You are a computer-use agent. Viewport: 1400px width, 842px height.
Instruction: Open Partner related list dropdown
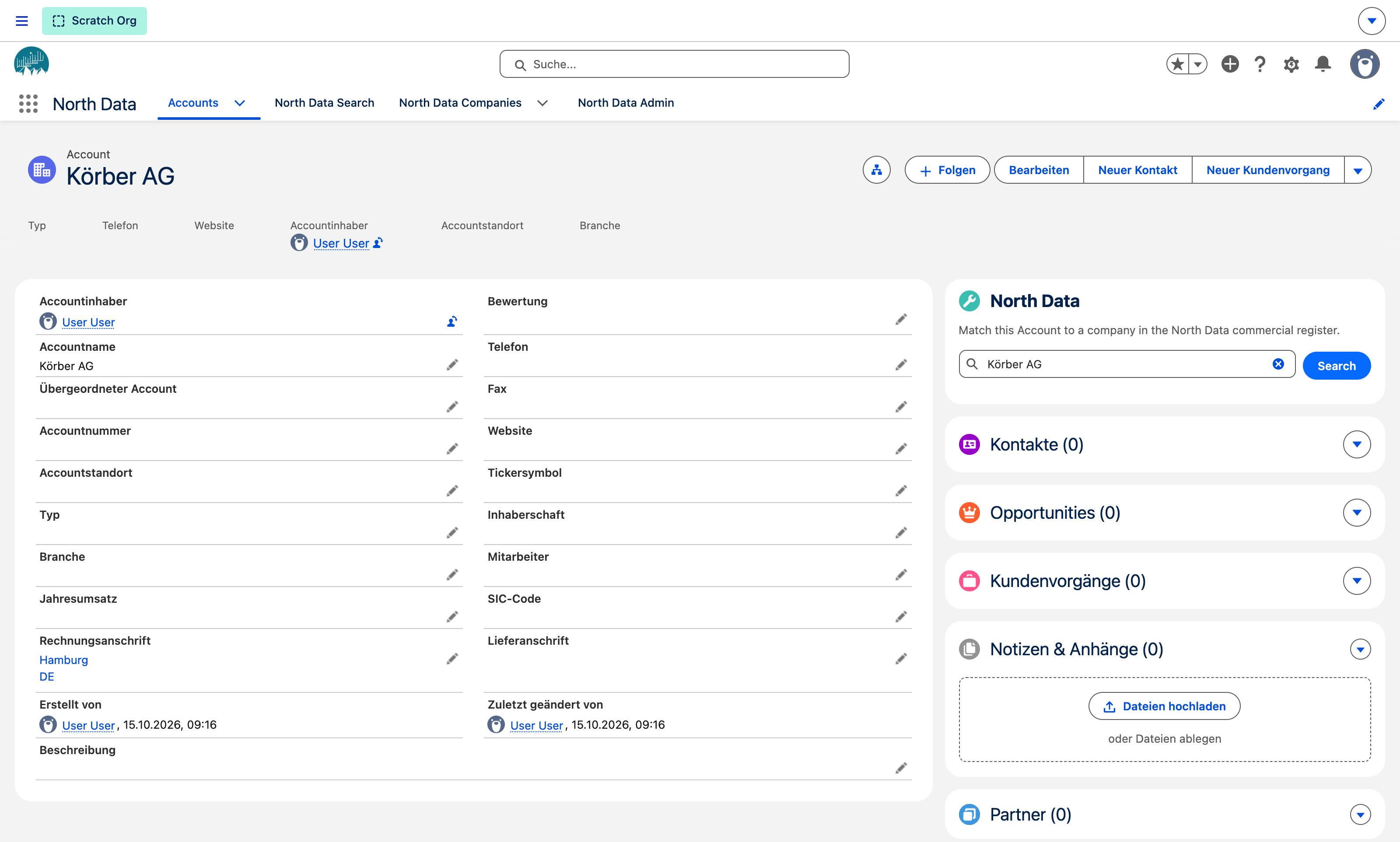coord(1360,815)
